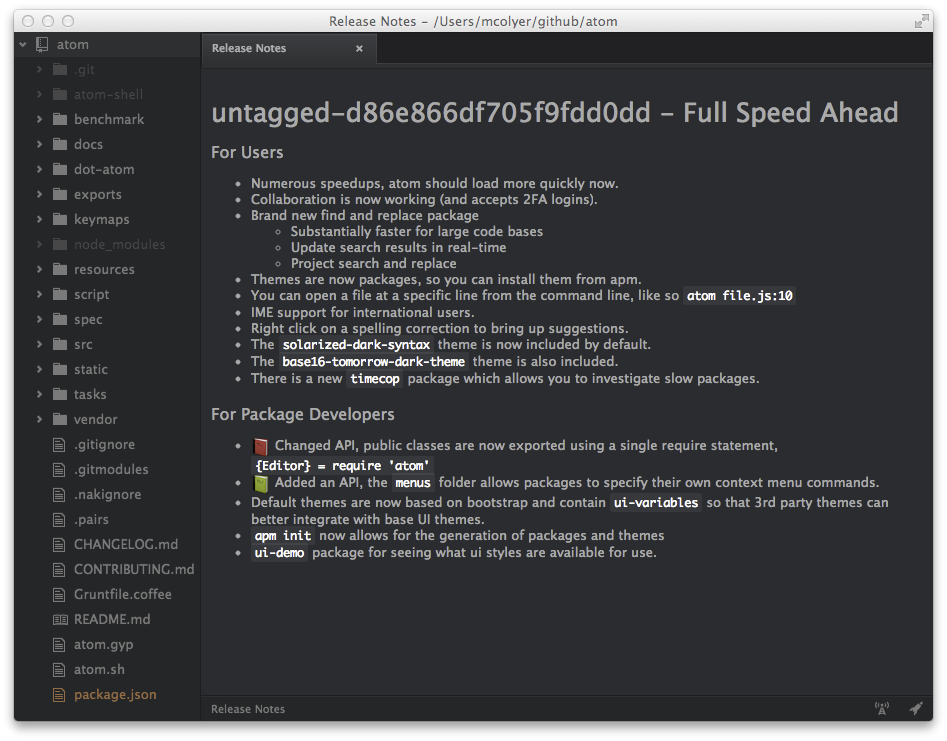Click the 'ui-demo' code label
This screenshot has height=741, width=947.
tap(279, 553)
